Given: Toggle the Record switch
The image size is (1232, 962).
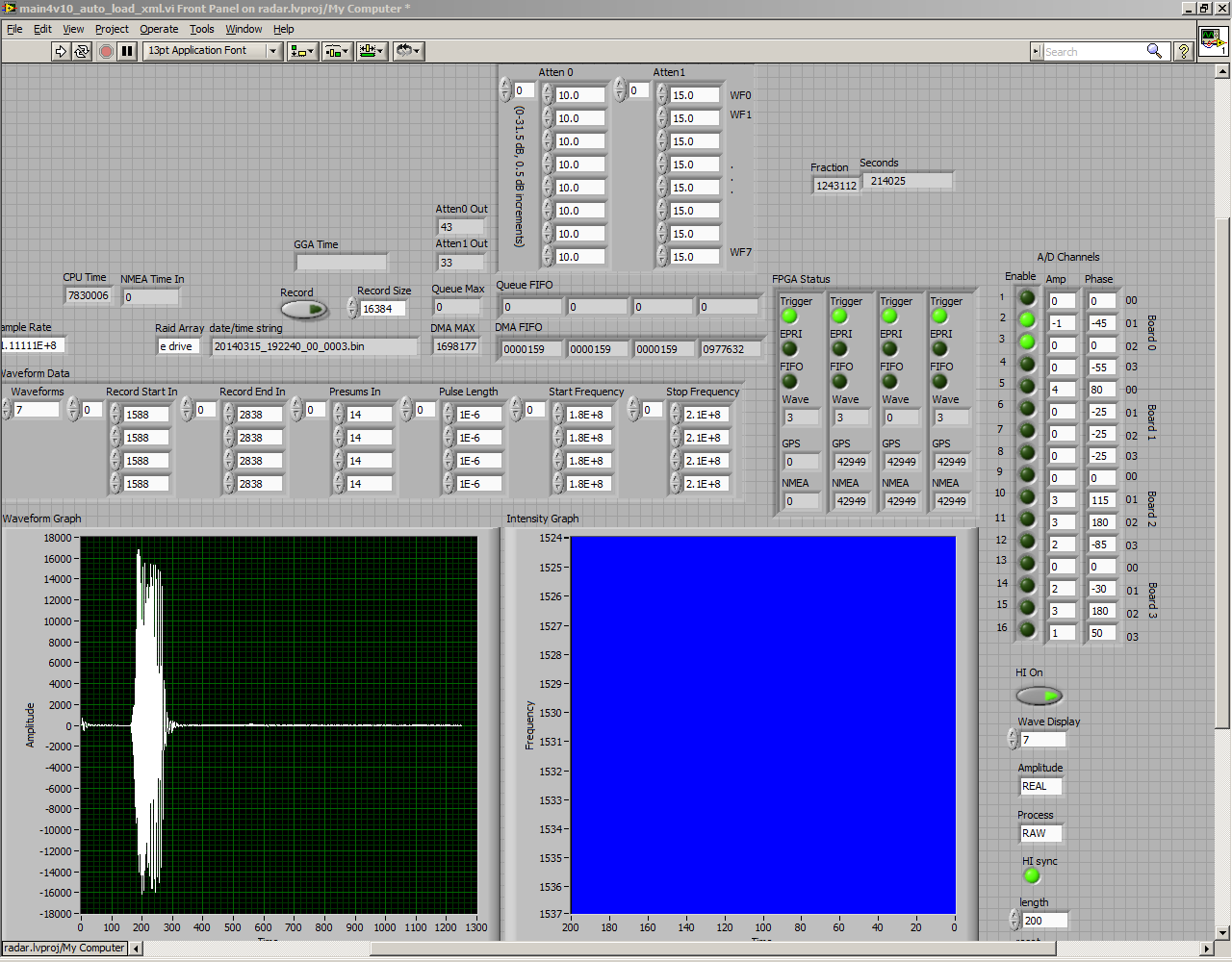Looking at the screenshot, I should (304, 309).
